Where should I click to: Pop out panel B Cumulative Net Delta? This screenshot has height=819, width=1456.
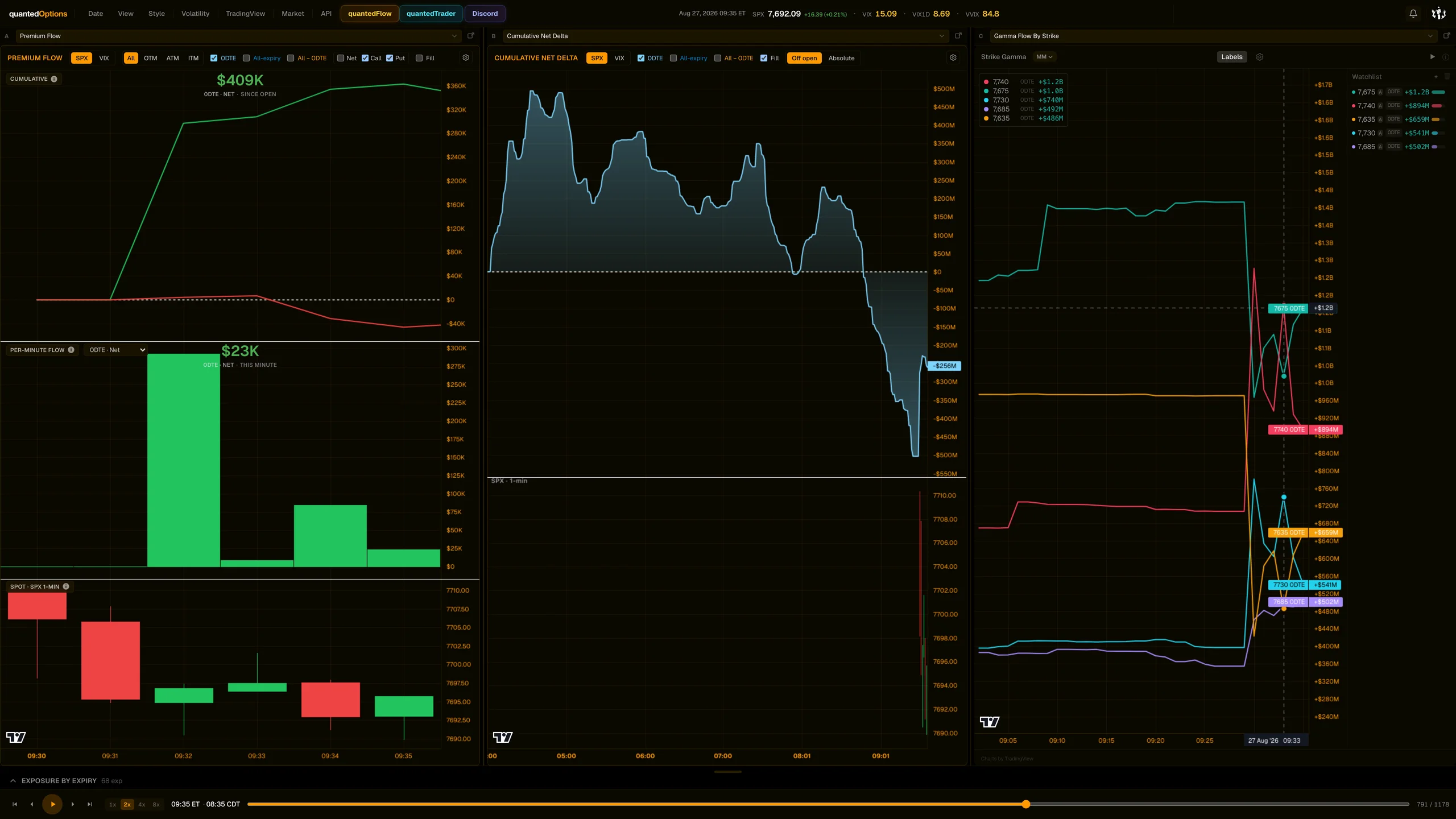pyautogui.click(x=958, y=36)
